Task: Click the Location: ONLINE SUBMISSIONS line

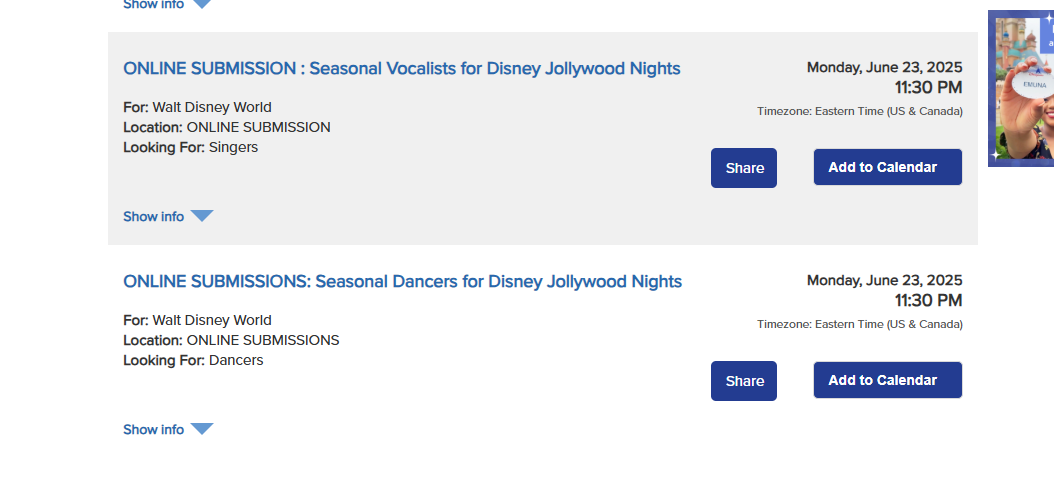Action: [x=231, y=340]
